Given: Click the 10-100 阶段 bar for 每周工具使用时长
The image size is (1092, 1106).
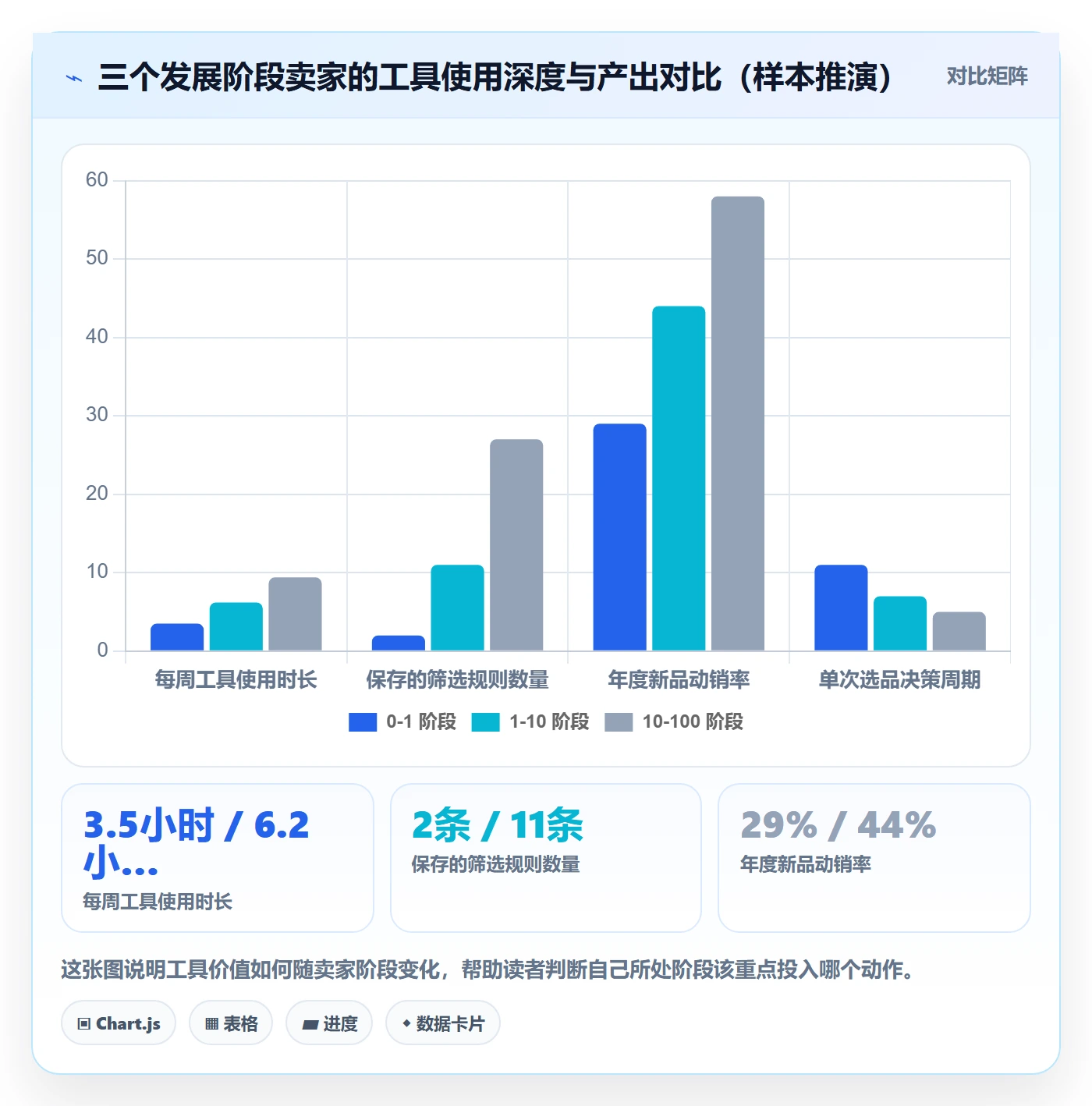Looking at the screenshot, I should (x=295, y=614).
